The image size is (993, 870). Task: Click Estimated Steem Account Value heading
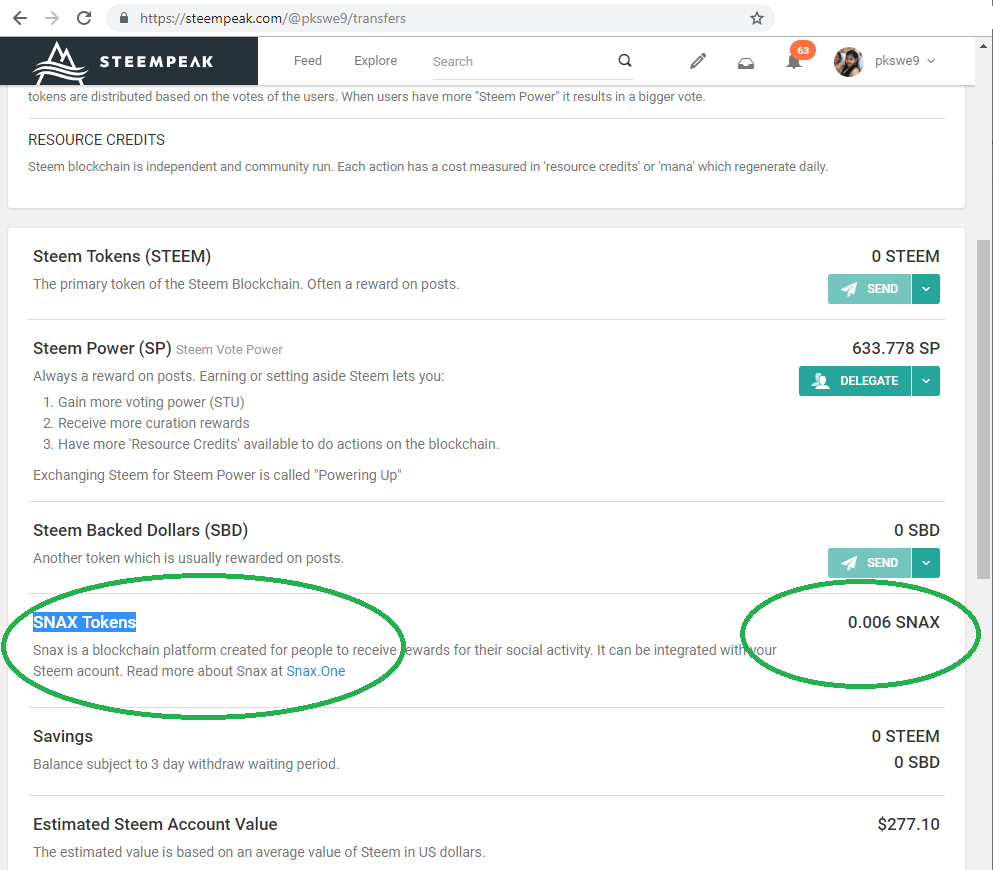[155, 824]
